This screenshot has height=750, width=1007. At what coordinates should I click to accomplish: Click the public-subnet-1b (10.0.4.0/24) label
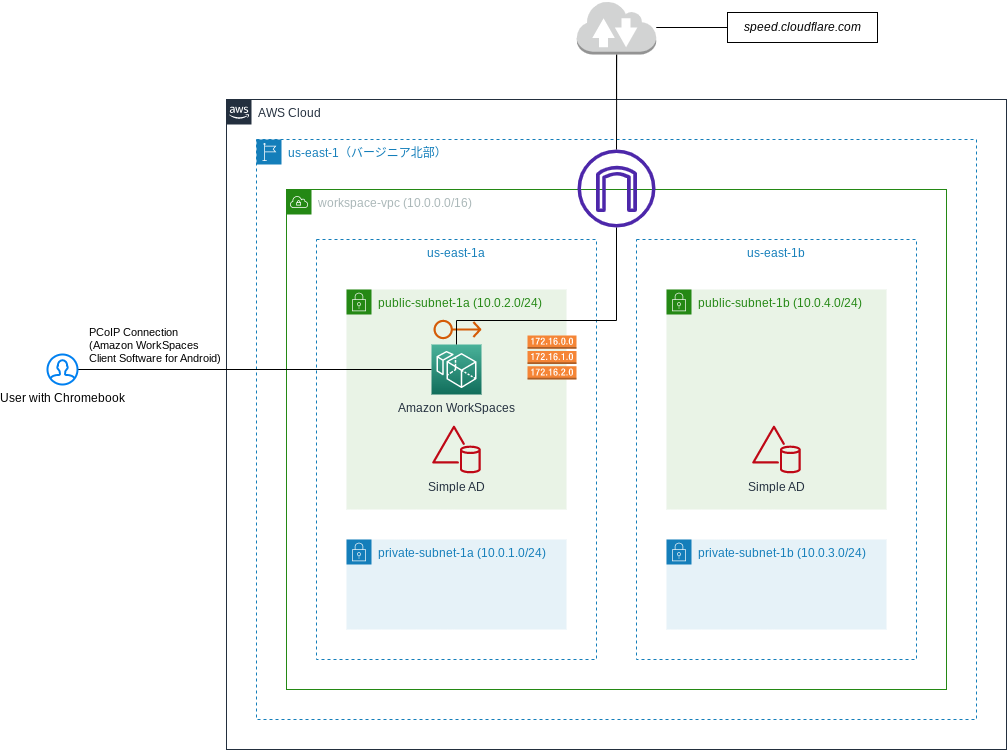pyautogui.click(x=780, y=303)
